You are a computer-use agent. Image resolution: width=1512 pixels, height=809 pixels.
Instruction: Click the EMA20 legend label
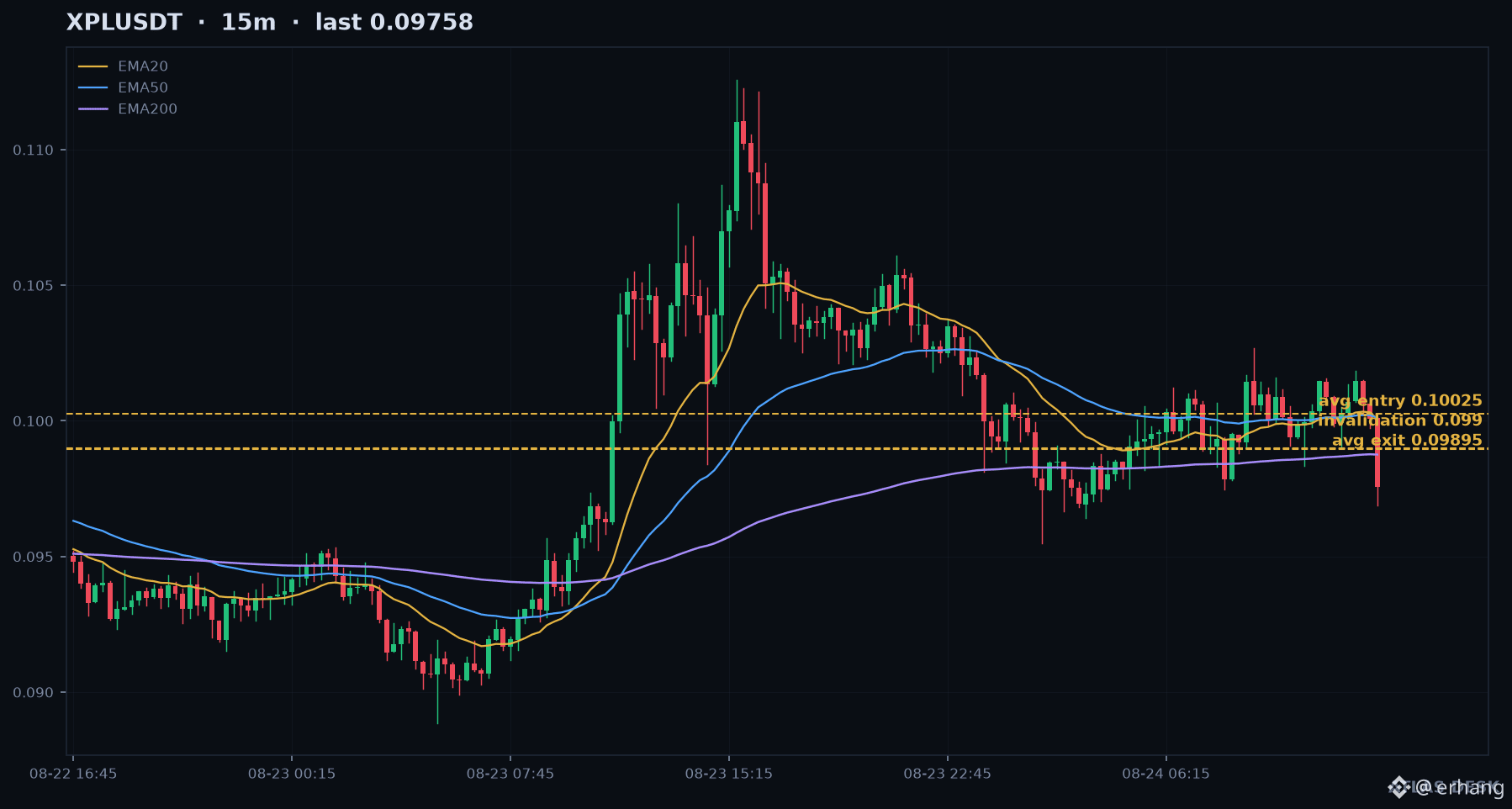[x=143, y=66]
